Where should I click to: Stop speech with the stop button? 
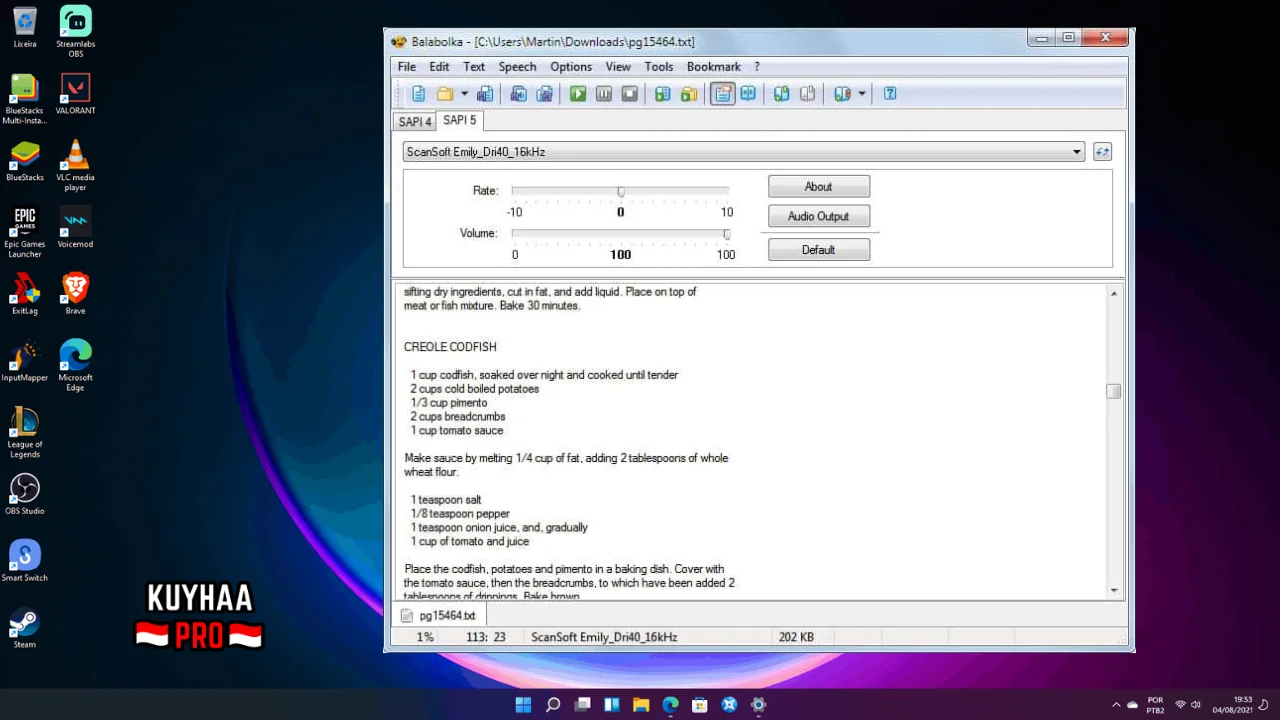click(x=630, y=94)
